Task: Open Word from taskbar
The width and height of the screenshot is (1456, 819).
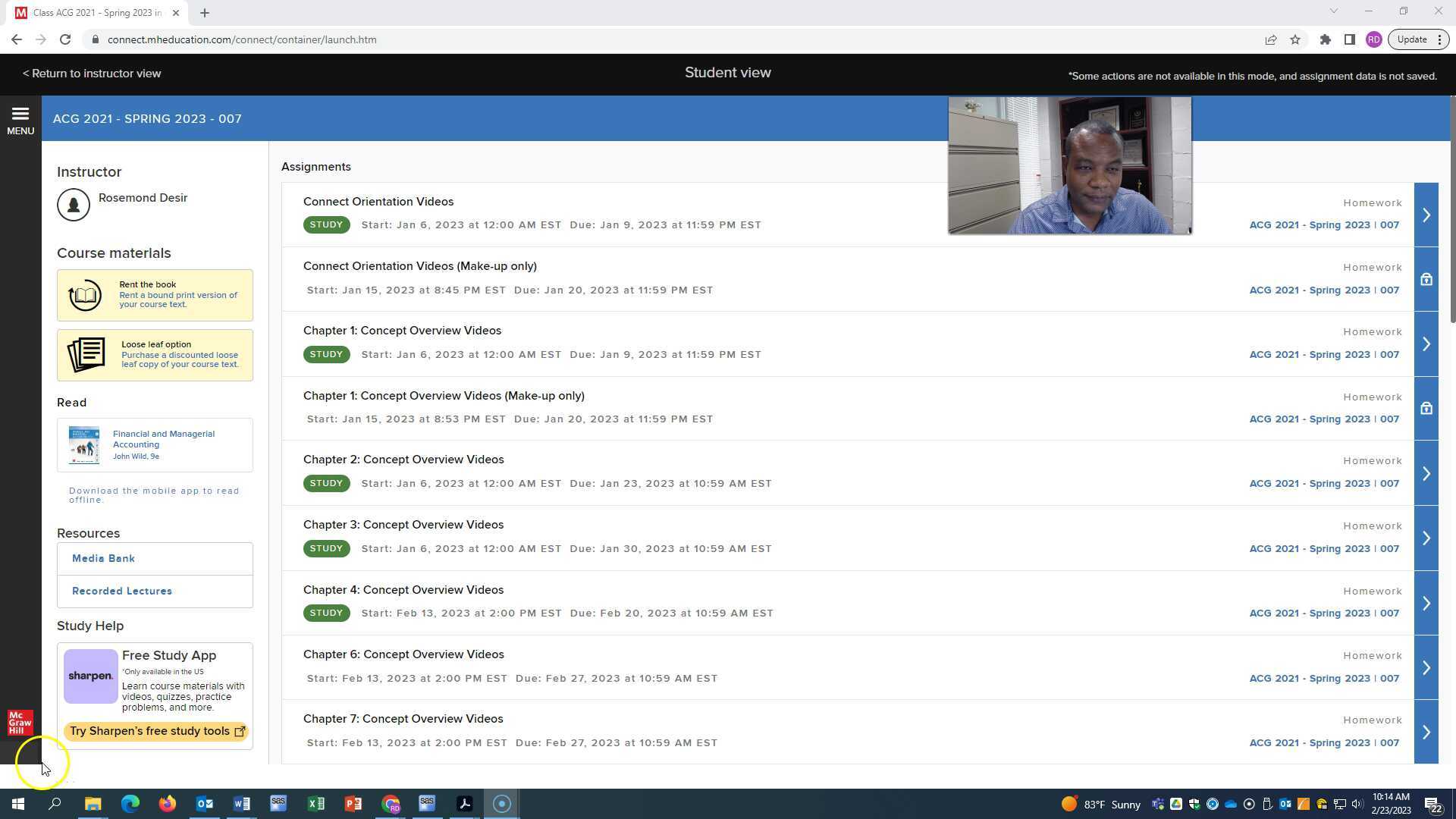Action: pyautogui.click(x=242, y=804)
